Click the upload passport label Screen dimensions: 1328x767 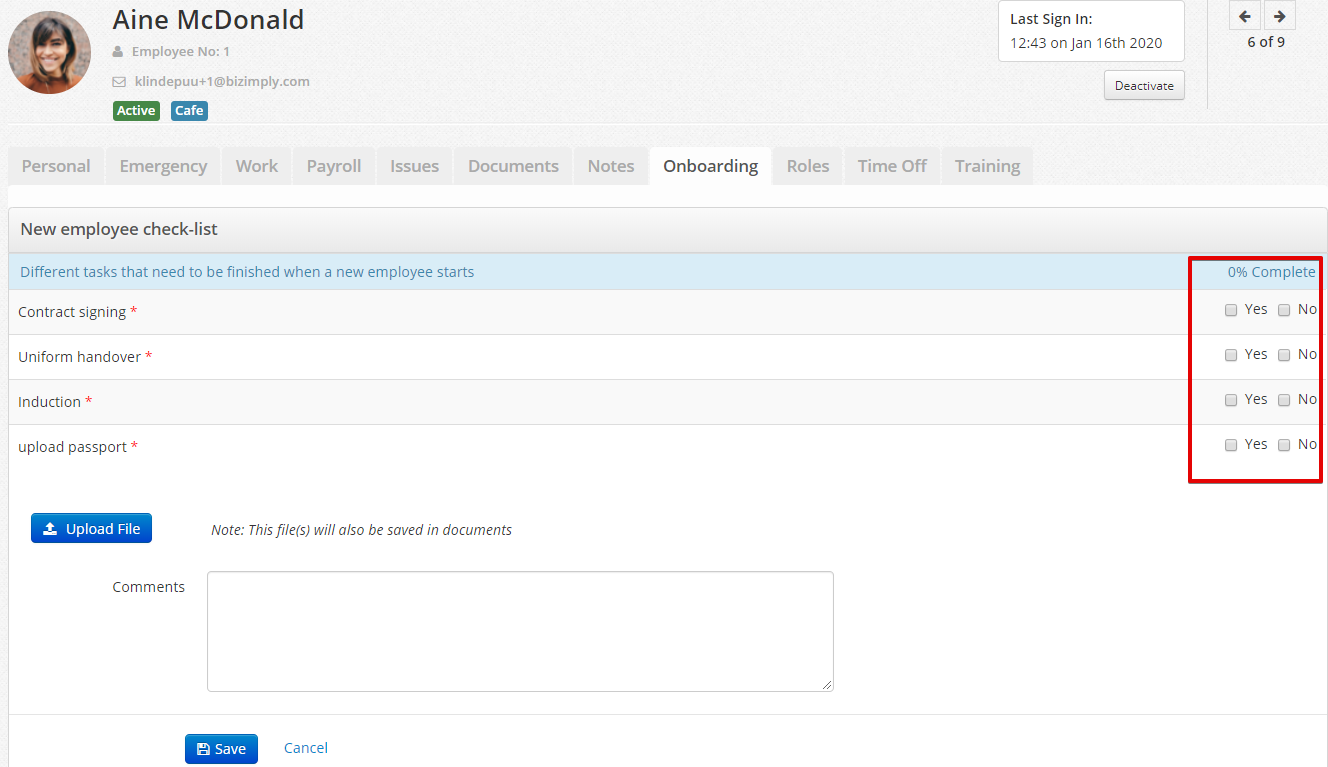(x=72, y=447)
